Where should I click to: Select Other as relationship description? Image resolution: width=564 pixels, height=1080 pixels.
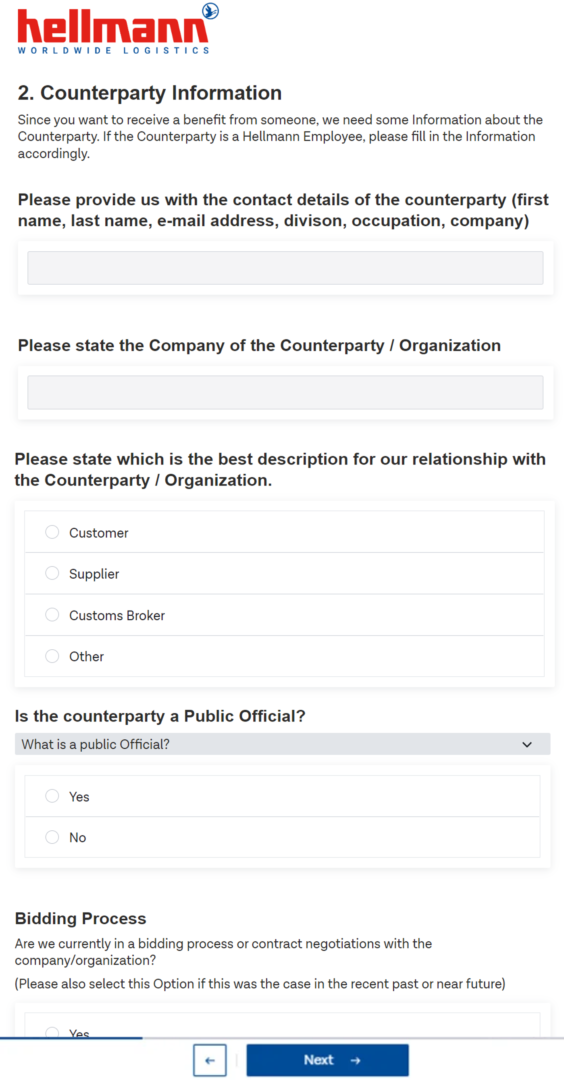pos(52,656)
